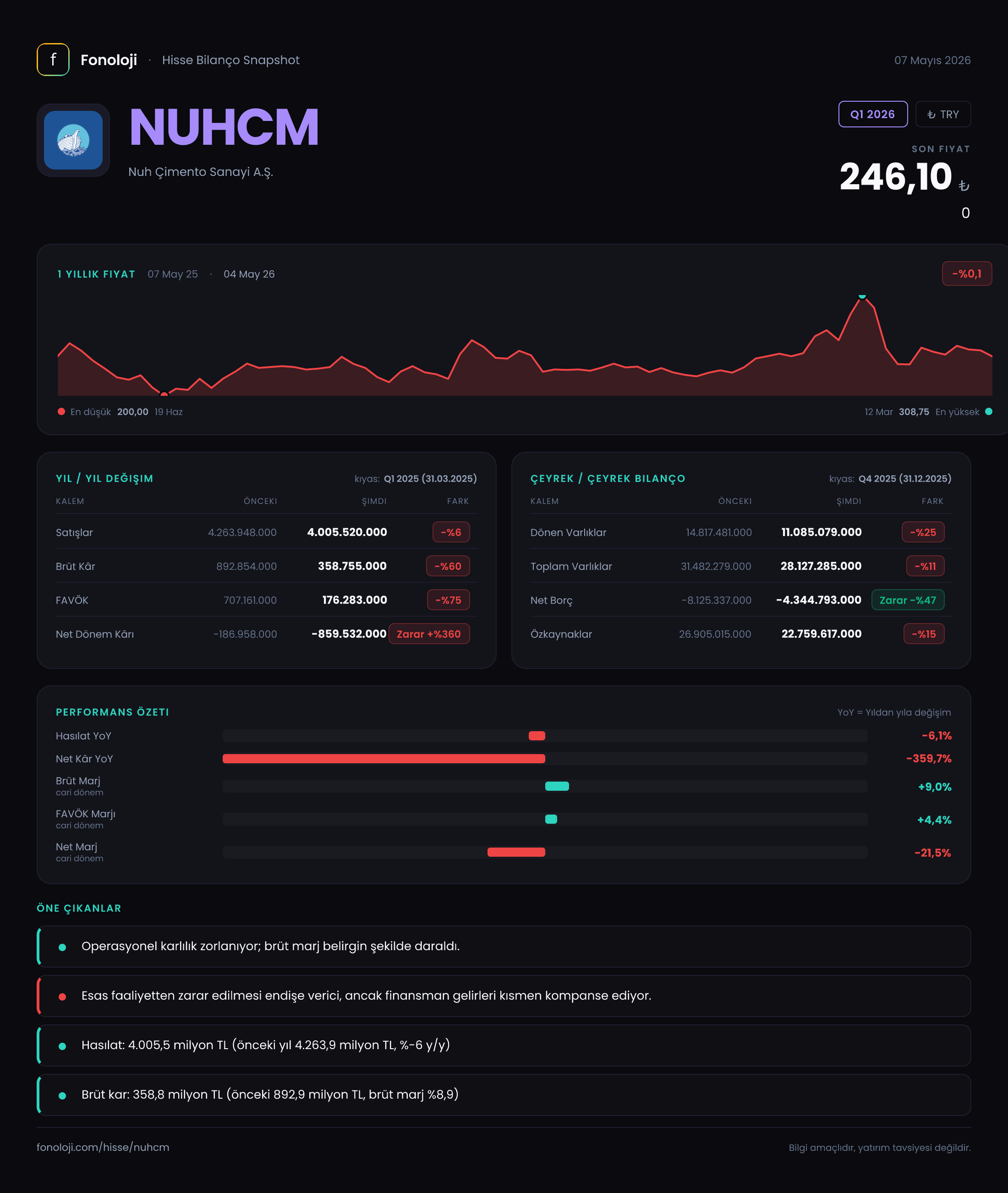The height and width of the screenshot is (1193, 1008).
Task: Click the 4.005.520.000 Satışlar current value
Action: pyautogui.click(x=347, y=532)
